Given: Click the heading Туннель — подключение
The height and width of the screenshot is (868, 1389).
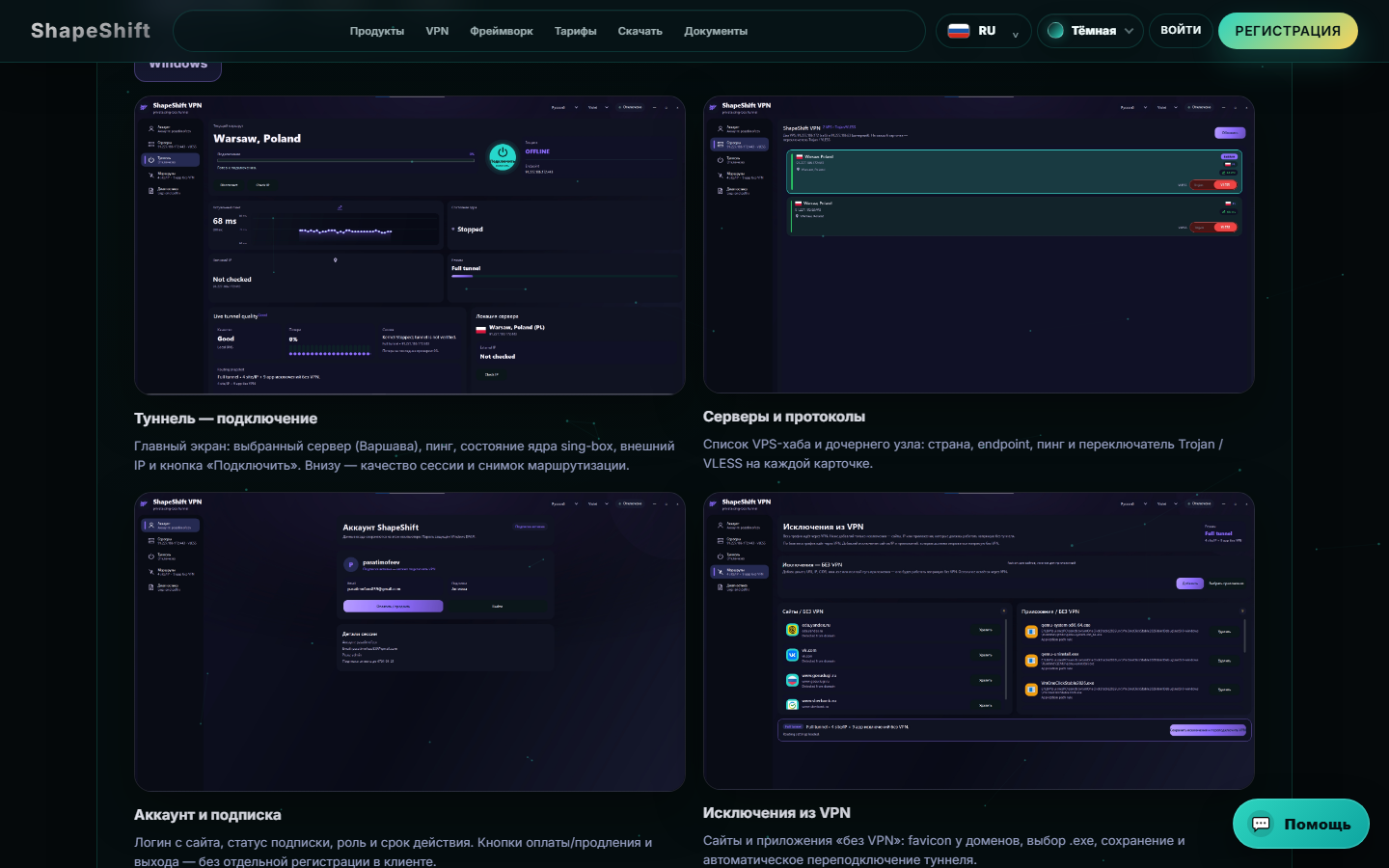Looking at the screenshot, I should tap(226, 419).
